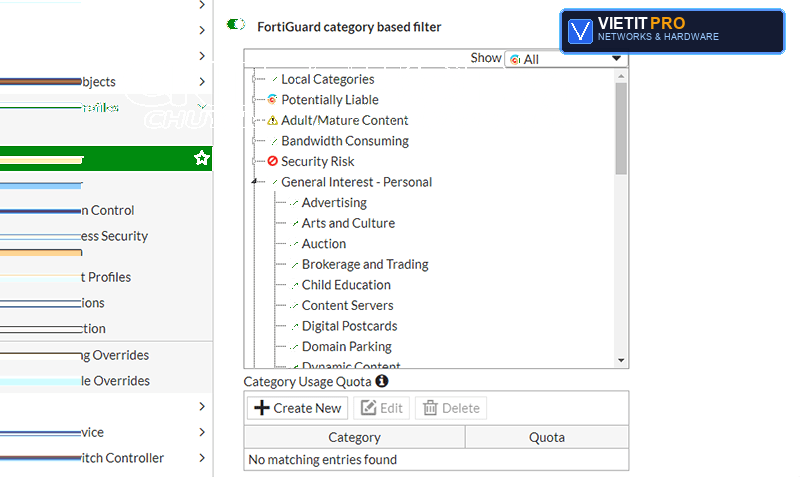The width and height of the screenshot is (800, 477).
Task: Select the Digital Postcards subcategory
Action: [349, 326]
